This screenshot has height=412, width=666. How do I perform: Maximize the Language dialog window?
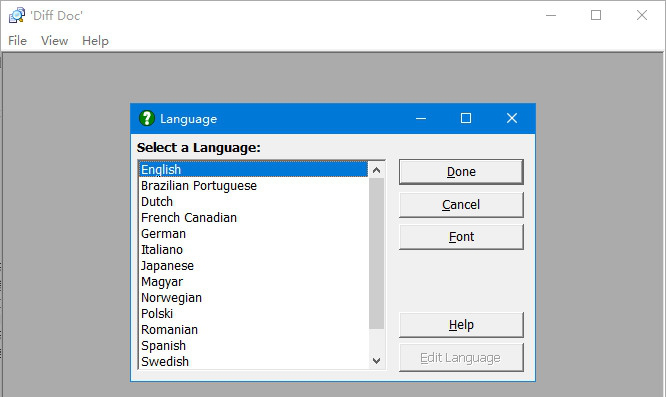pos(465,118)
